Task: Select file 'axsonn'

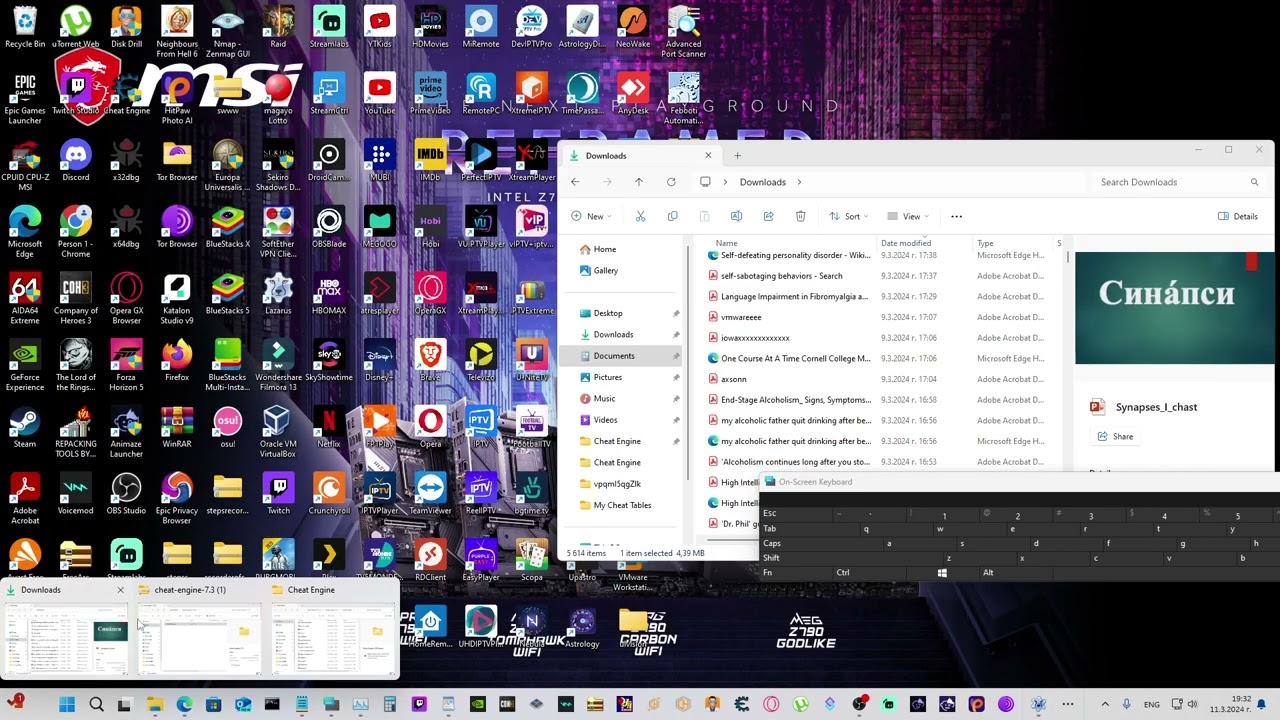Action: pos(733,379)
